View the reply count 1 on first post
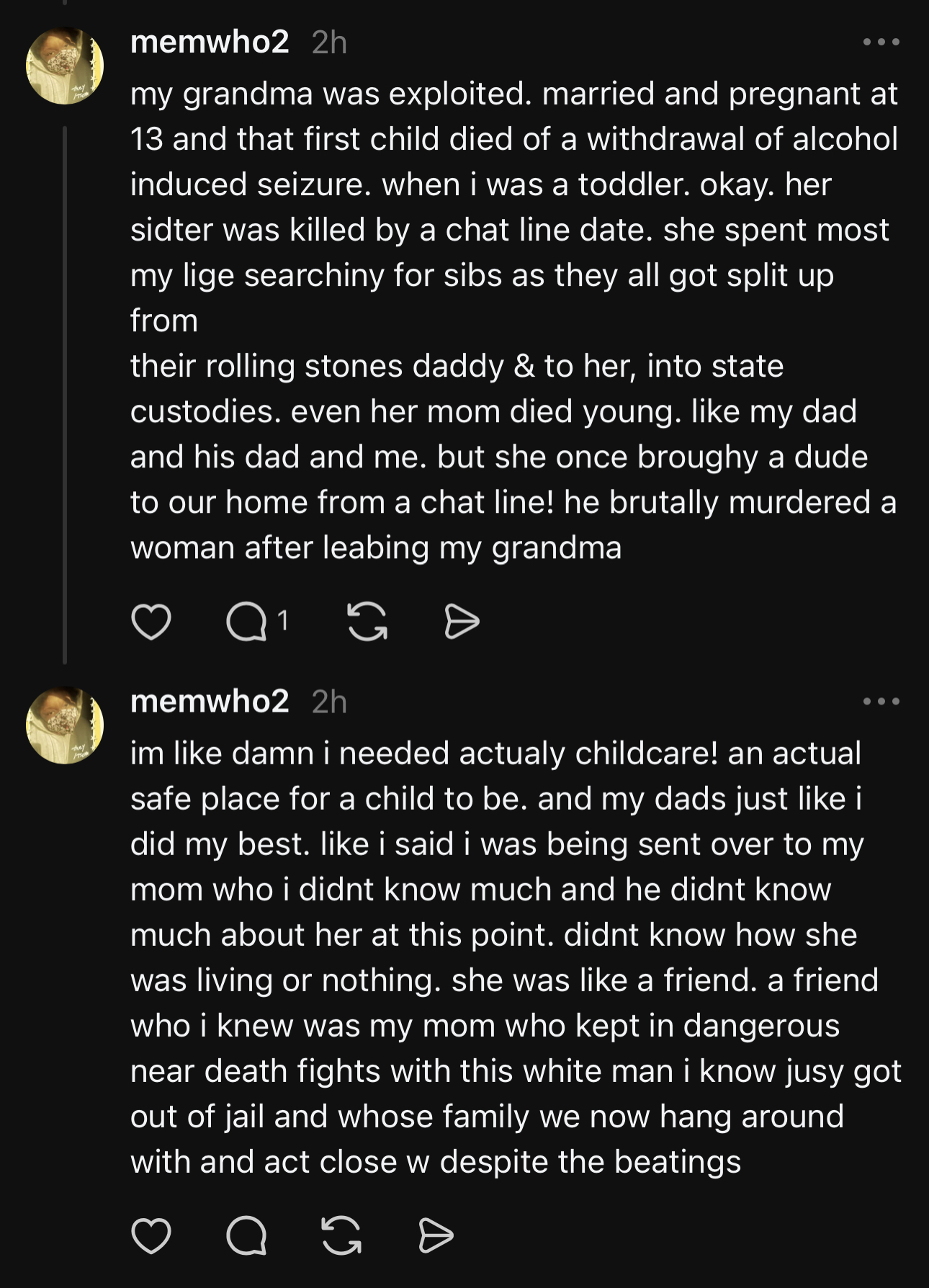929x1288 pixels. click(283, 620)
